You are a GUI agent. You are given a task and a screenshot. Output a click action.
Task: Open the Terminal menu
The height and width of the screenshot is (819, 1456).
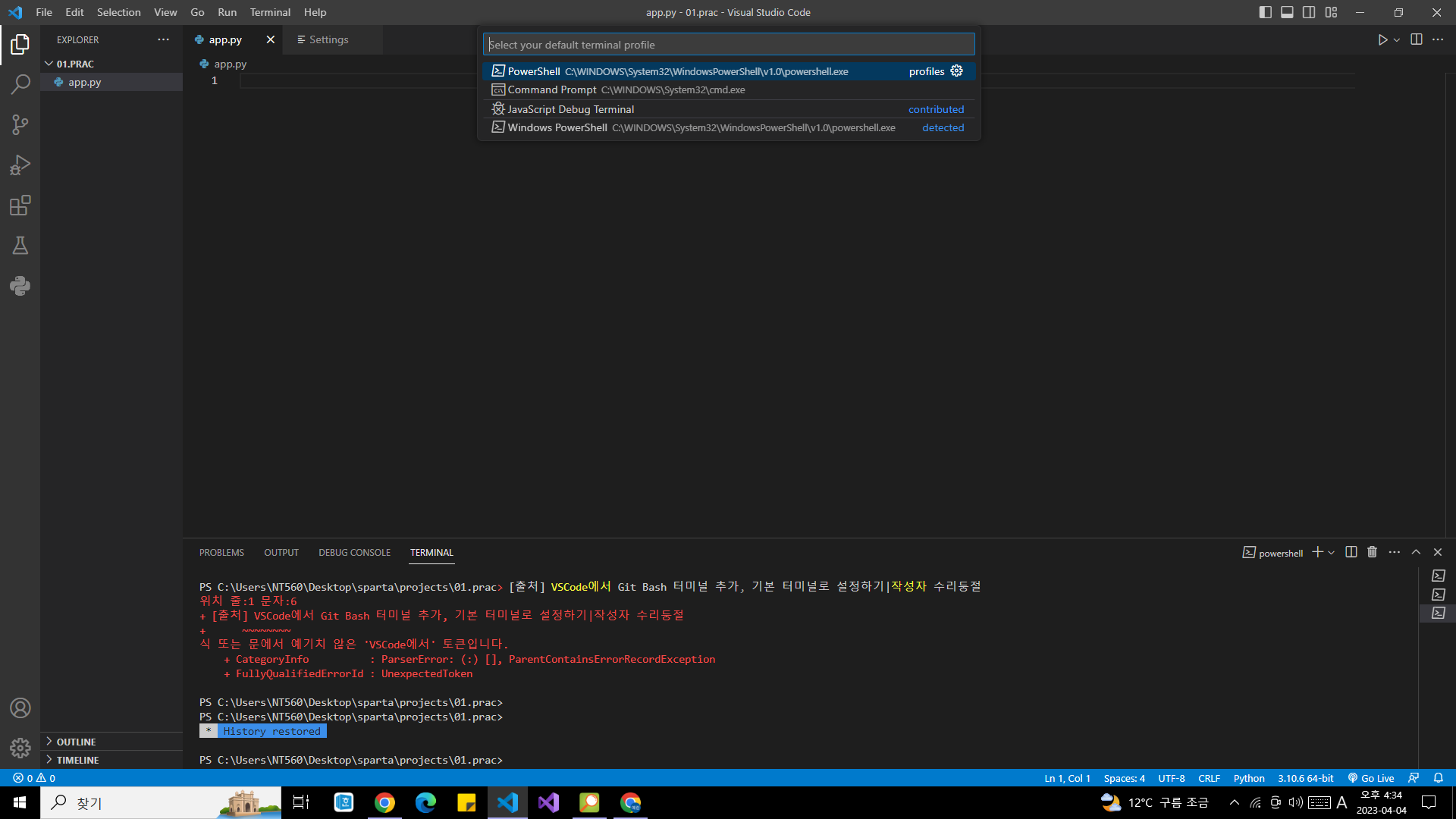(x=270, y=12)
